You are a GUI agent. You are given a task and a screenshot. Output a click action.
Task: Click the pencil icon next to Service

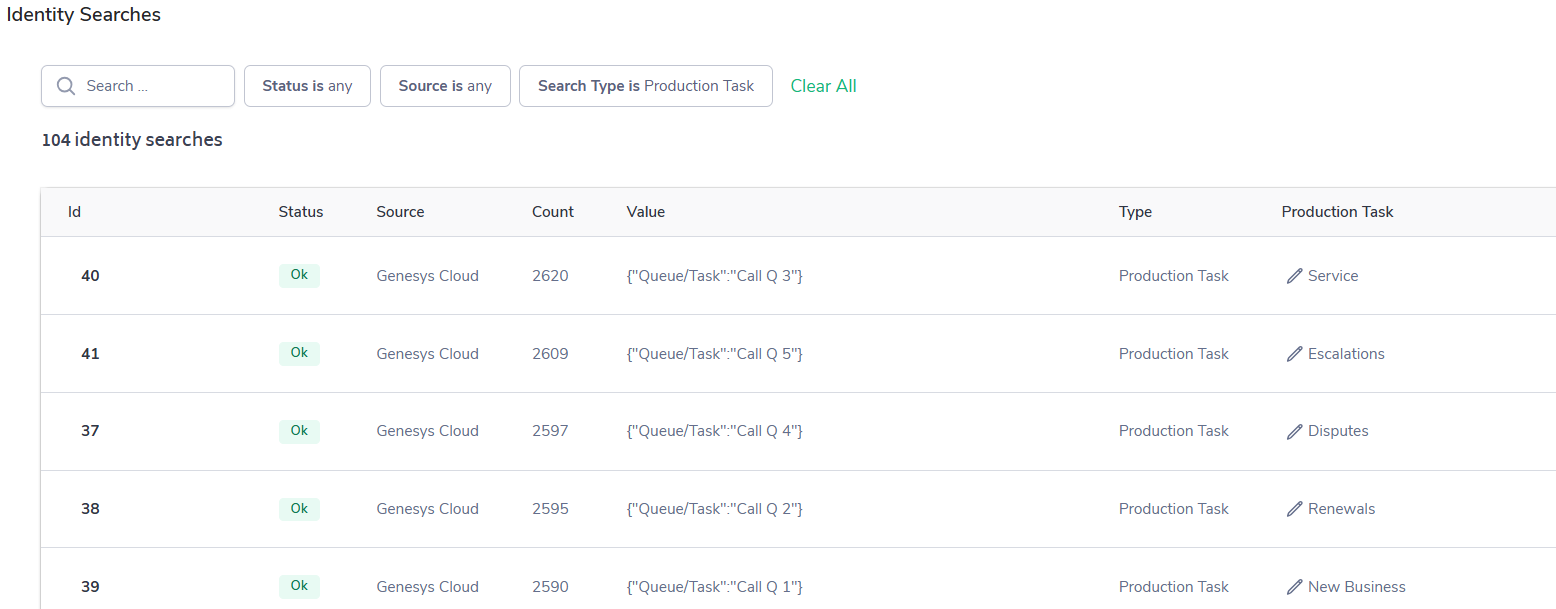click(x=1294, y=276)
